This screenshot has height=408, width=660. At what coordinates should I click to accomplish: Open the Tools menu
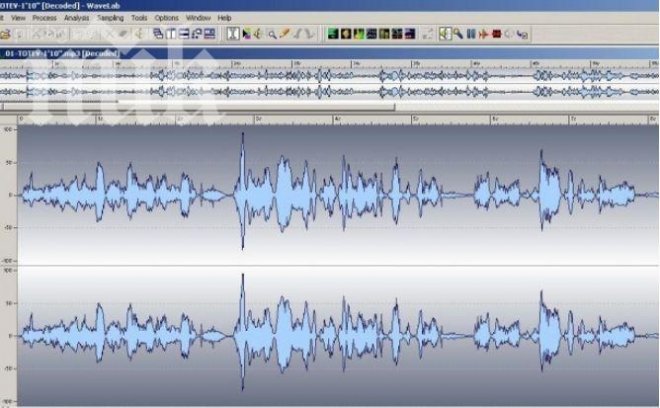138,18
